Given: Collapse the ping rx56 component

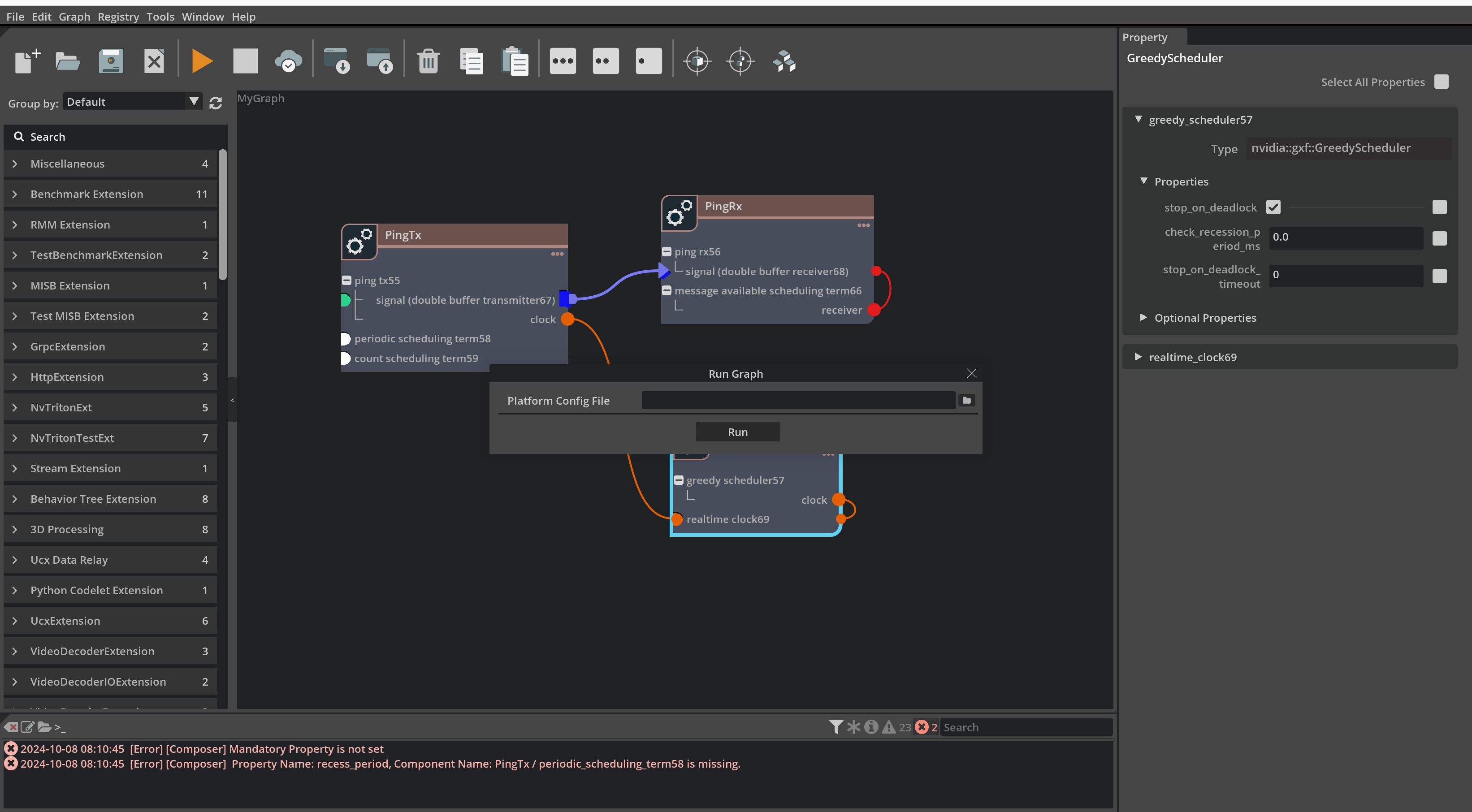Looking at the screenshot, I should tap(666, 251).
